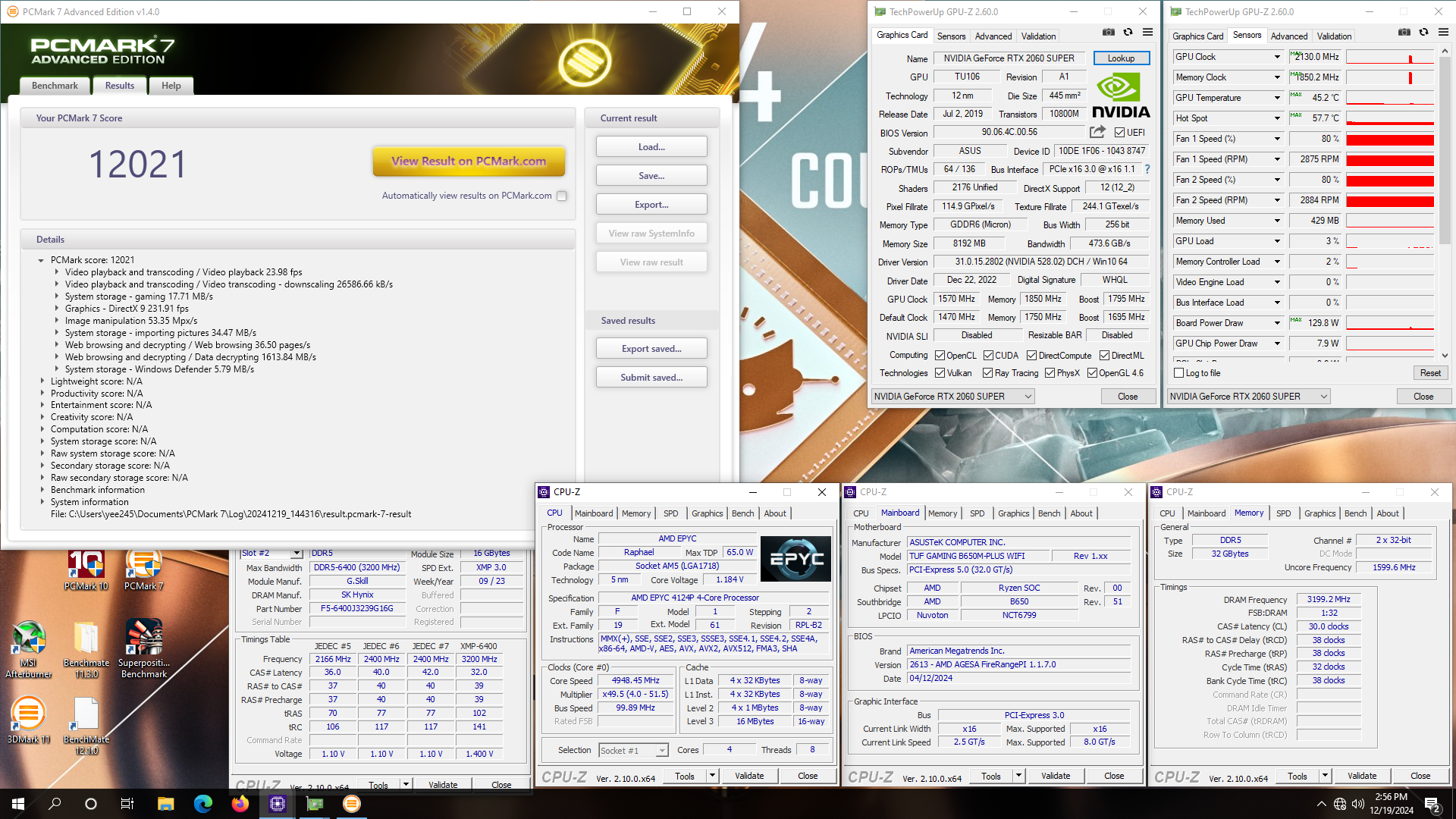Click the camera icon in GPU-Z Sensors window

click(x=1404, y=33)
